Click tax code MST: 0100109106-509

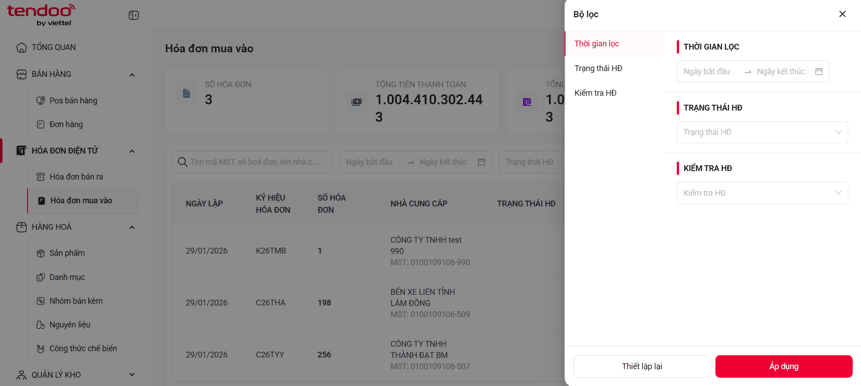pyautogui.click(x=430, y=315)
